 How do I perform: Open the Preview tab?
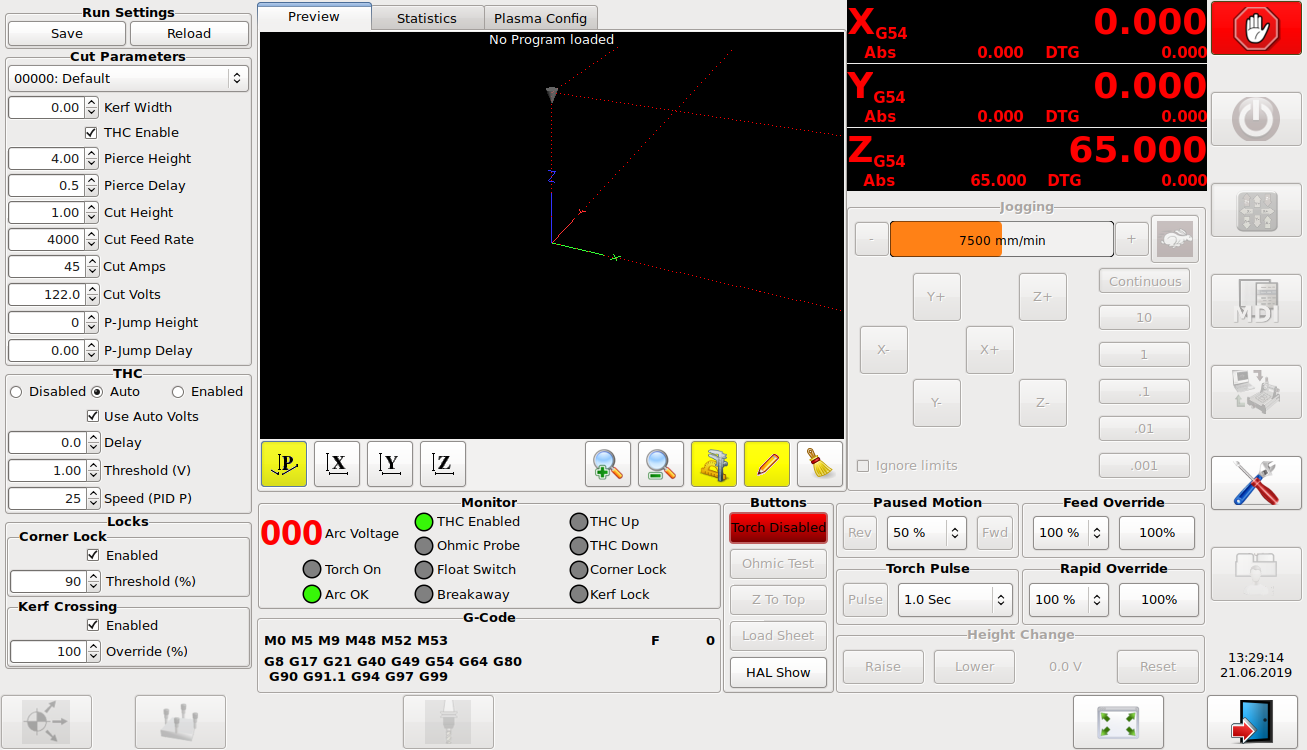[314, 17]
